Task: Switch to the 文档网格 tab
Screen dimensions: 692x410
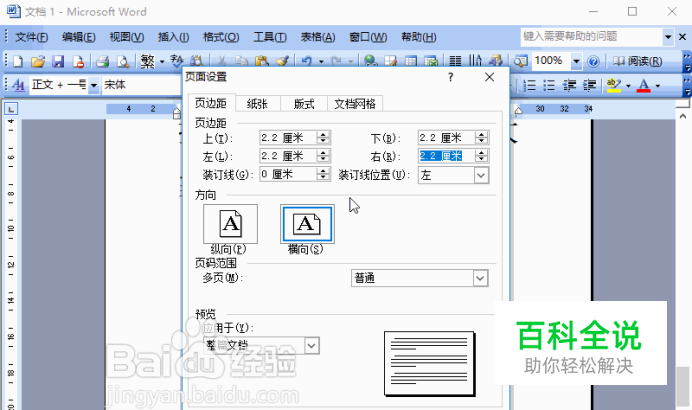Action: pyautogui.click(x=355, y=104)
